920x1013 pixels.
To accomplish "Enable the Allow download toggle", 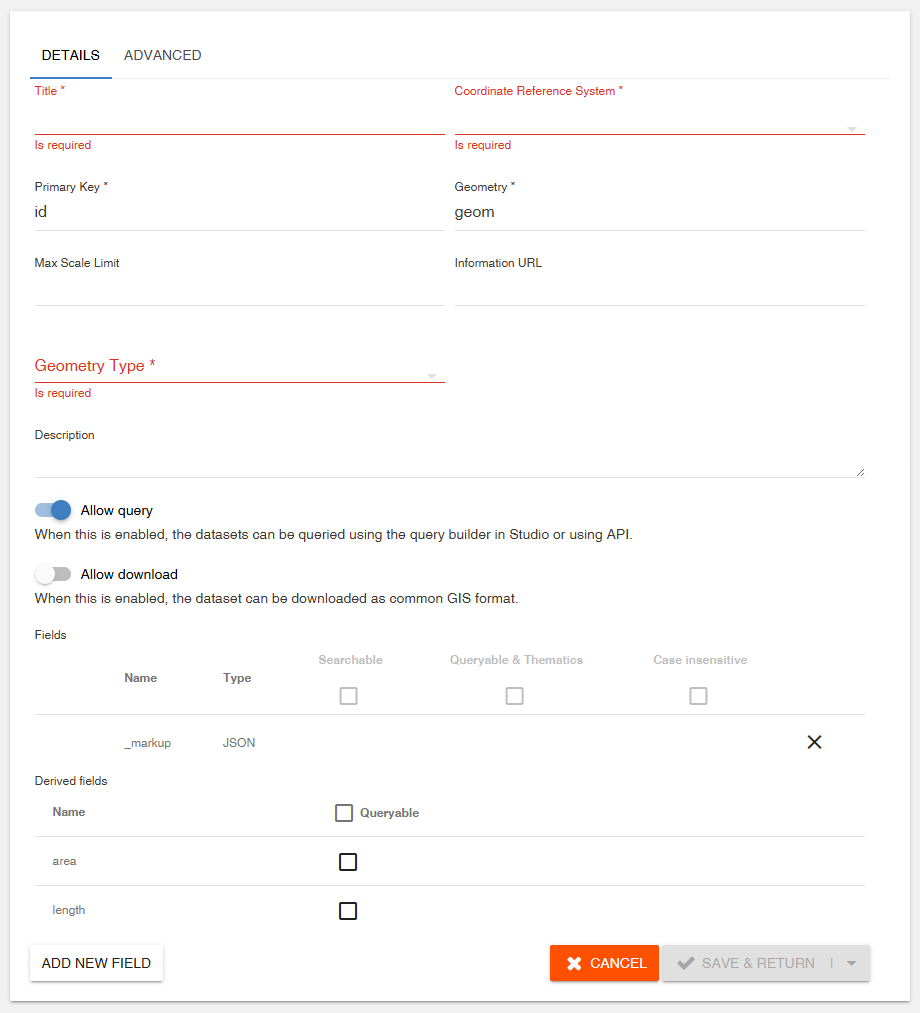I will tap(53, 573).
